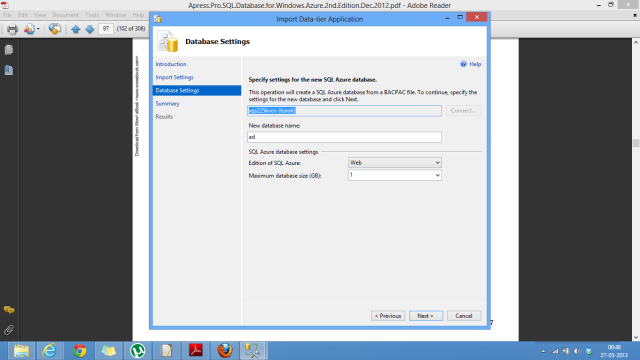Open the Document menu in Adobe Reader
This screenshot has width=640, height=360.
point(65,15)
